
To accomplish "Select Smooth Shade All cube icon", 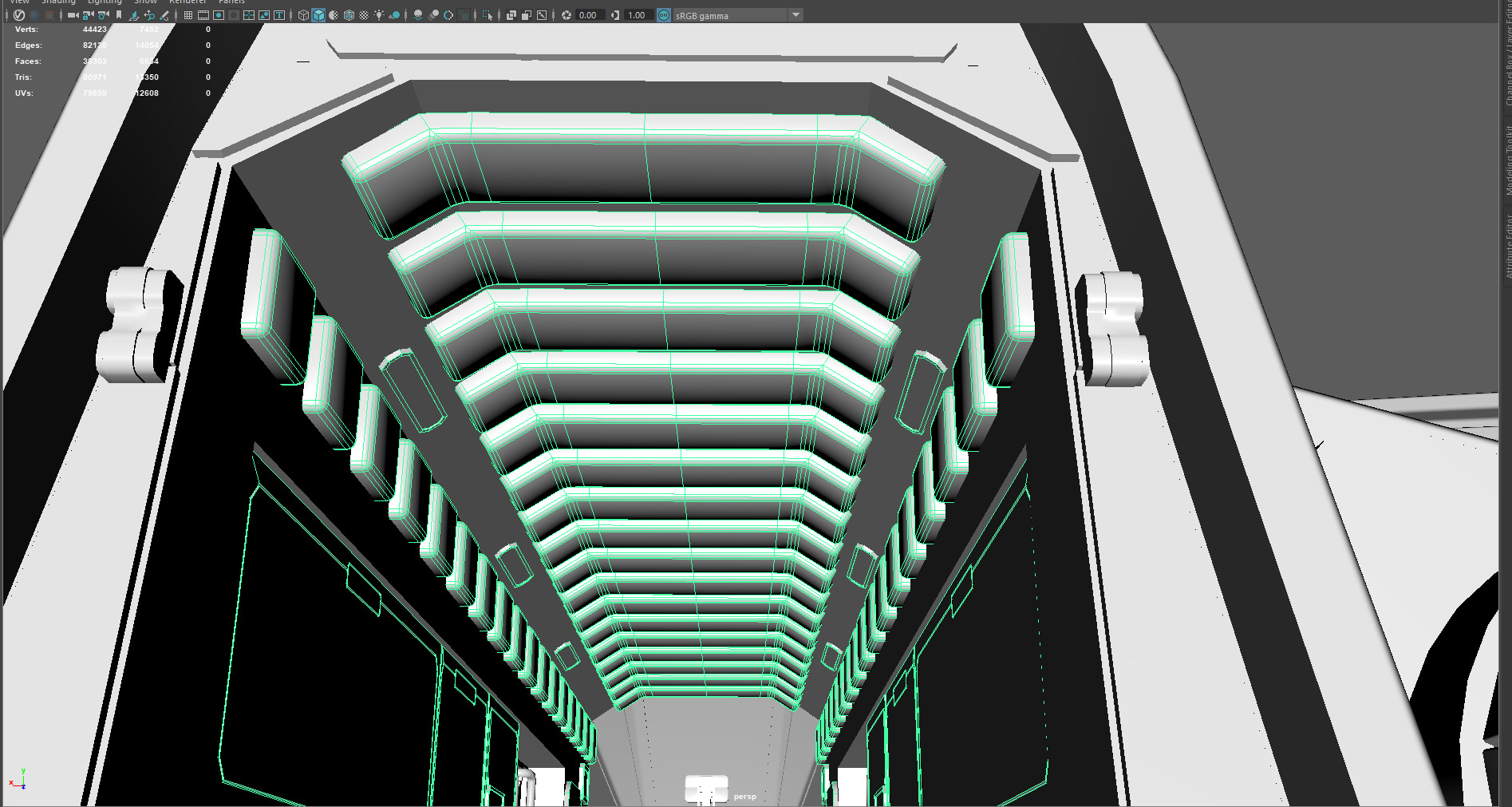I will tap(318, 15).
